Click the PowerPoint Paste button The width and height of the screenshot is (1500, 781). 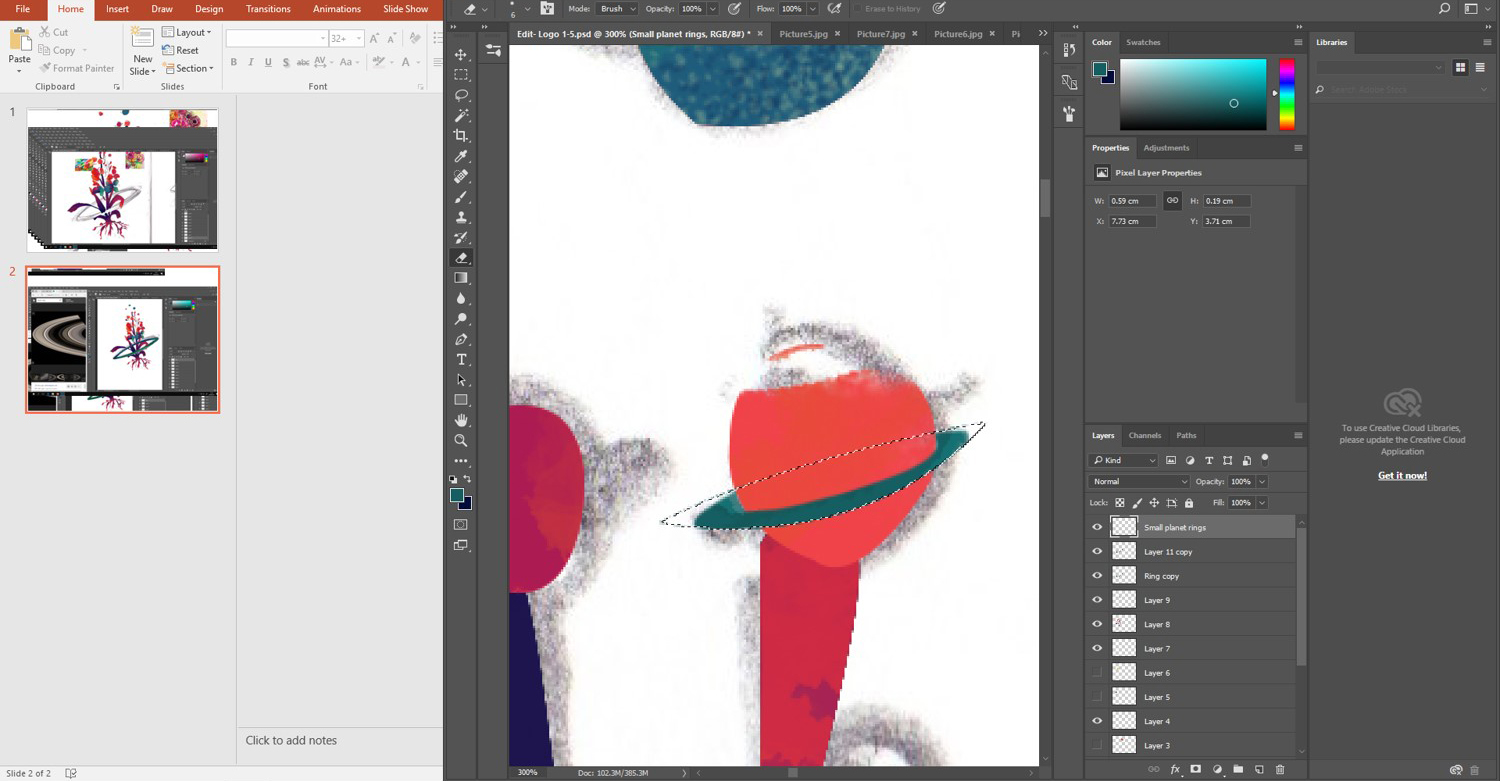[20, 48]
